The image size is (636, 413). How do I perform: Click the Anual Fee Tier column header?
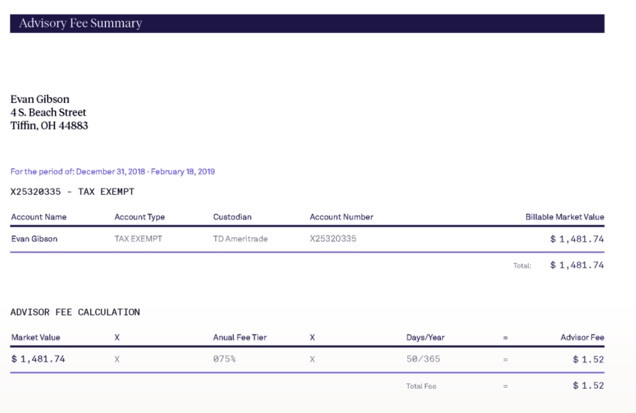pos(241,338)
